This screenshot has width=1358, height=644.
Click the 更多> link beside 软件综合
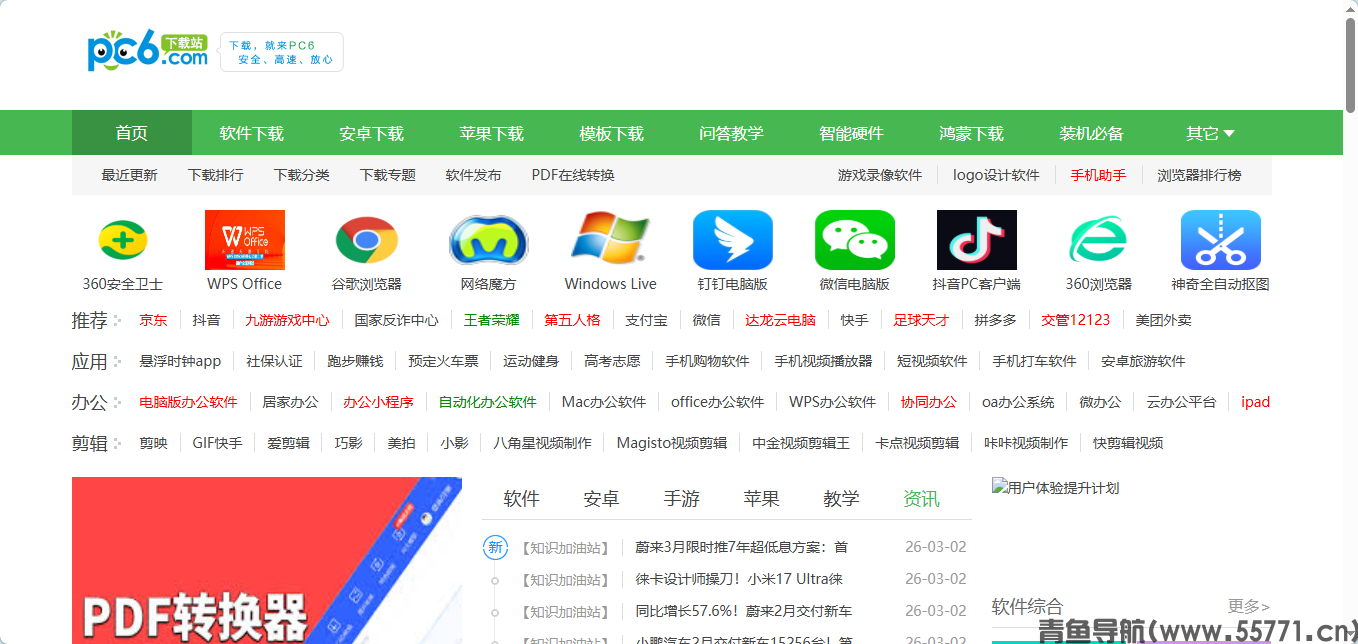point(1249,606)
